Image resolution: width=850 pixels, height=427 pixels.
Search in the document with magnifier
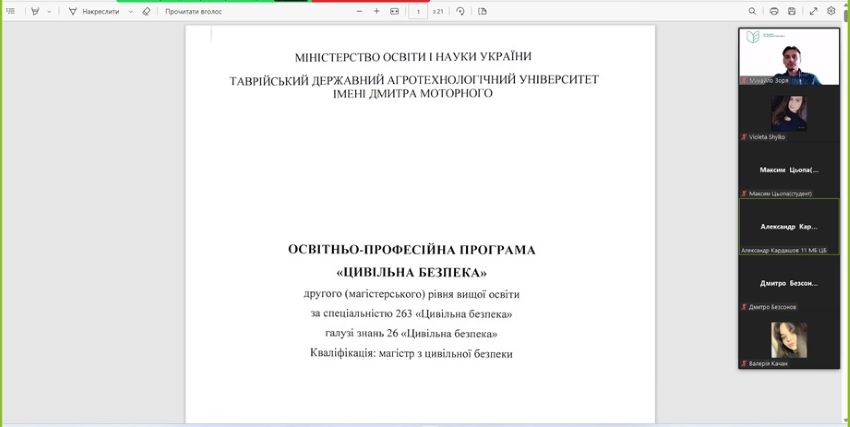(752, 11)
